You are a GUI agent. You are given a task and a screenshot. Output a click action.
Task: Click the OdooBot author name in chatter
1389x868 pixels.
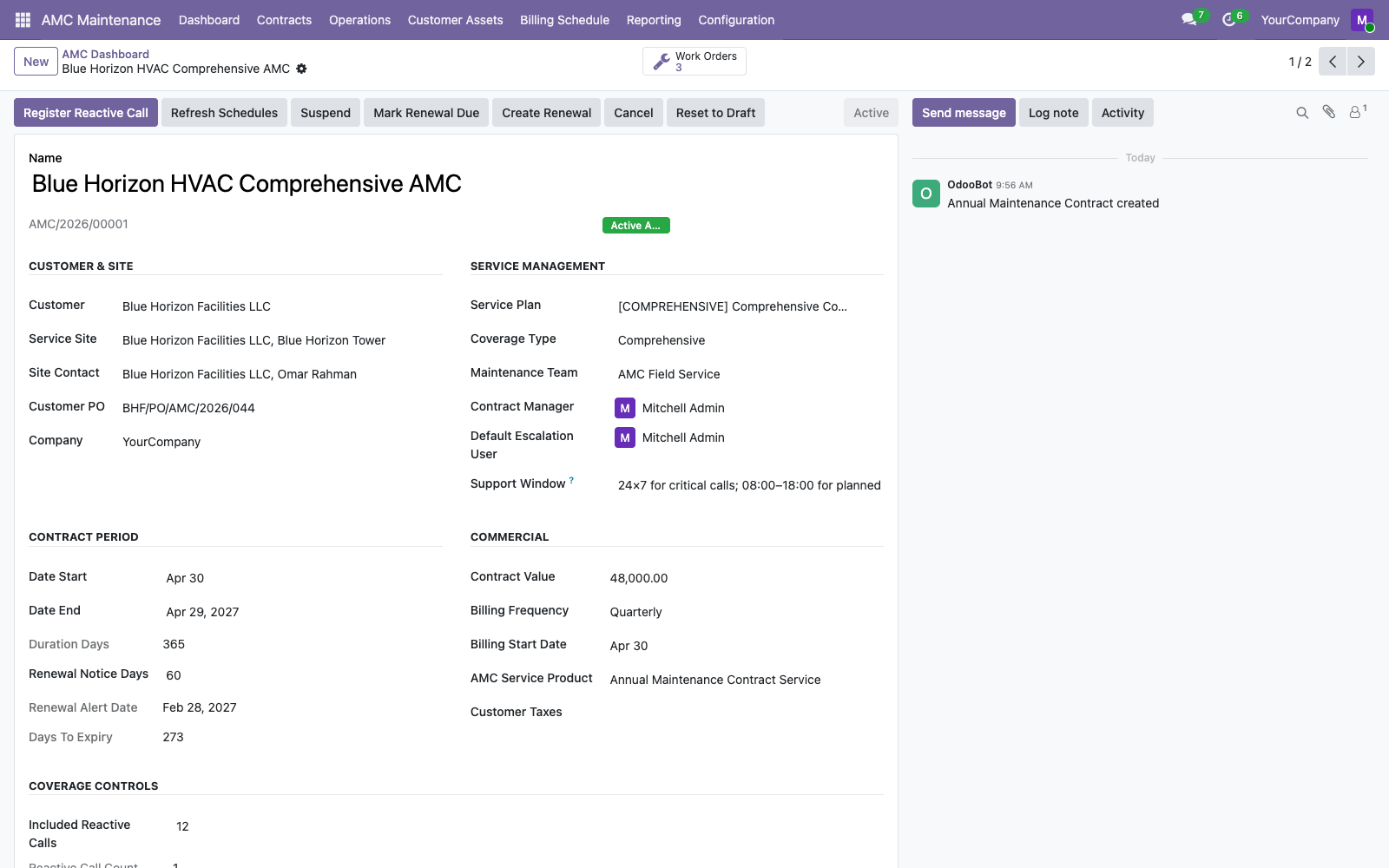[x=970, y=185]
